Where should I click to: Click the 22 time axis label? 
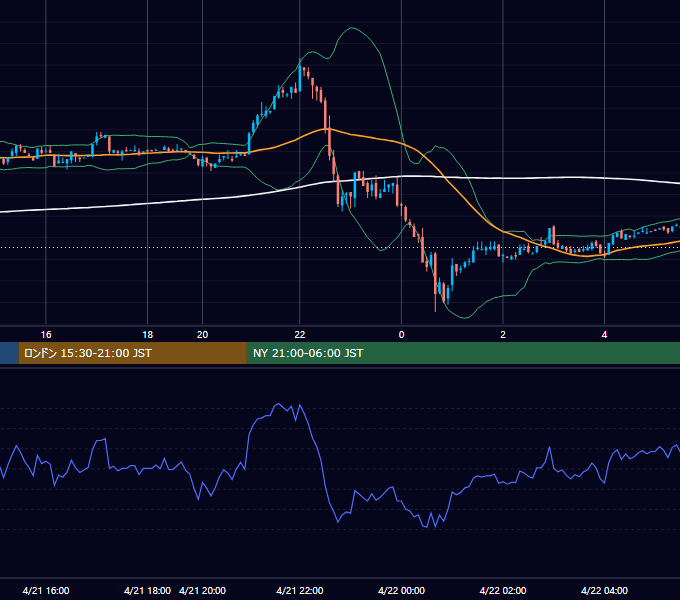(300, 335)
